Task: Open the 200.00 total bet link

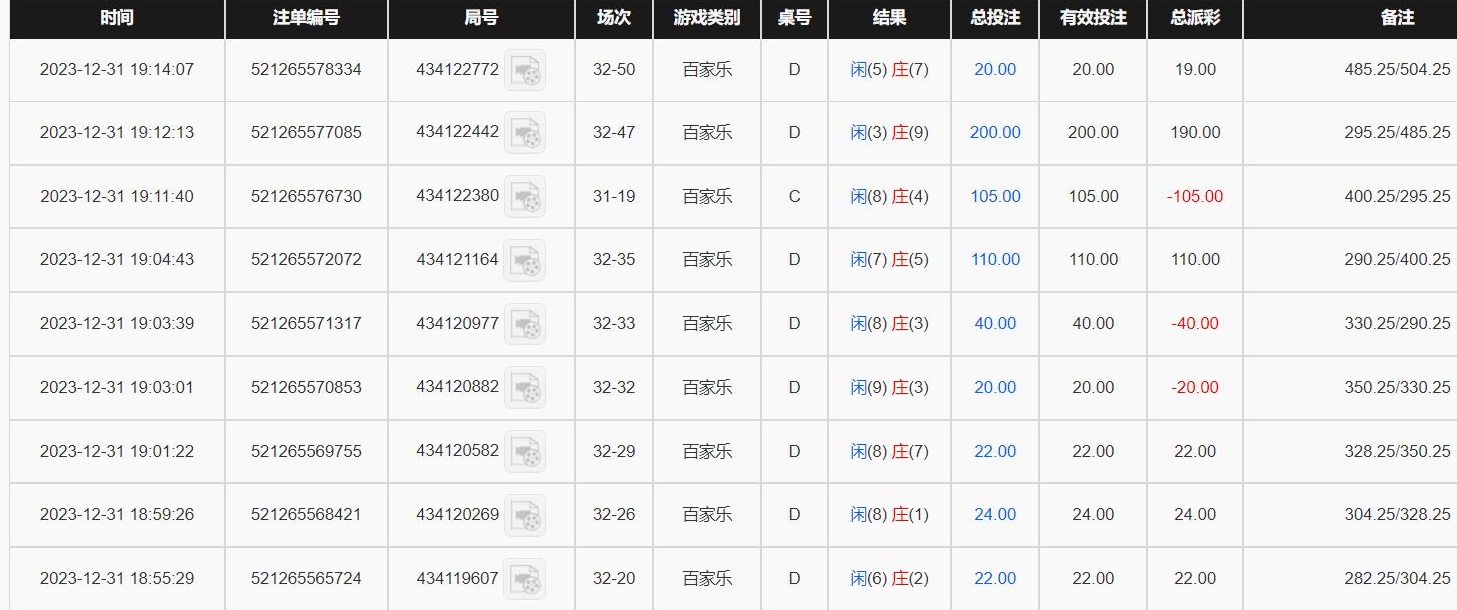Action: [995, 132]
